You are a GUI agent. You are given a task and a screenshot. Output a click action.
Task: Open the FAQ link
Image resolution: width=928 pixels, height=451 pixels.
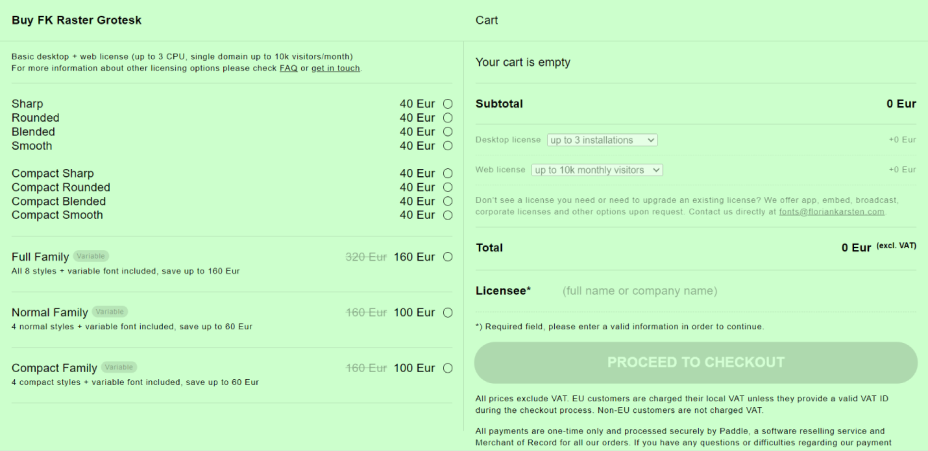(289, 68)
